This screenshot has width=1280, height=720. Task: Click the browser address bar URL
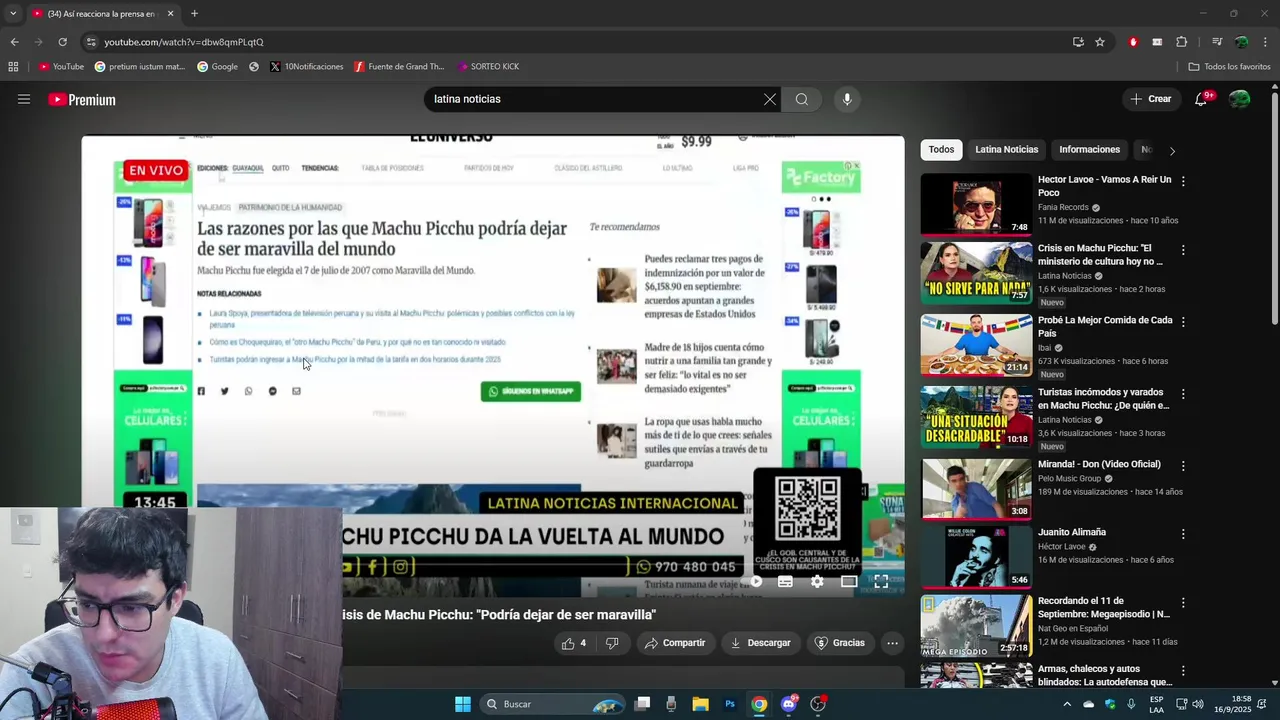point(184,42)
